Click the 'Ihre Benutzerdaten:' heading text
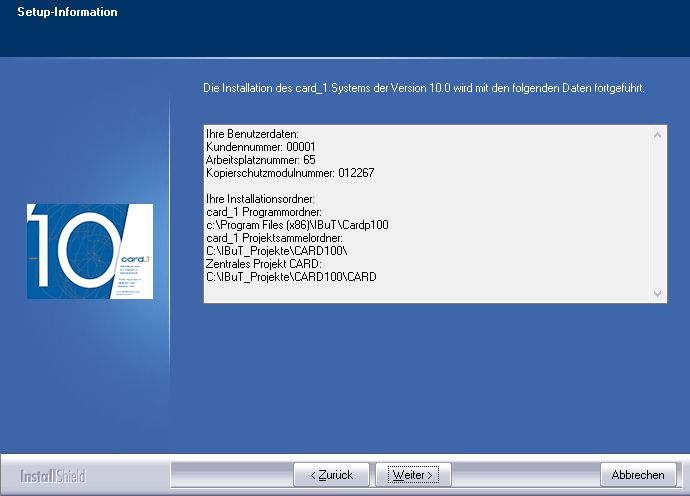Image resolution: width=690 pixels, height=496 pixels. pyautogui.click(x=252, y=134)
